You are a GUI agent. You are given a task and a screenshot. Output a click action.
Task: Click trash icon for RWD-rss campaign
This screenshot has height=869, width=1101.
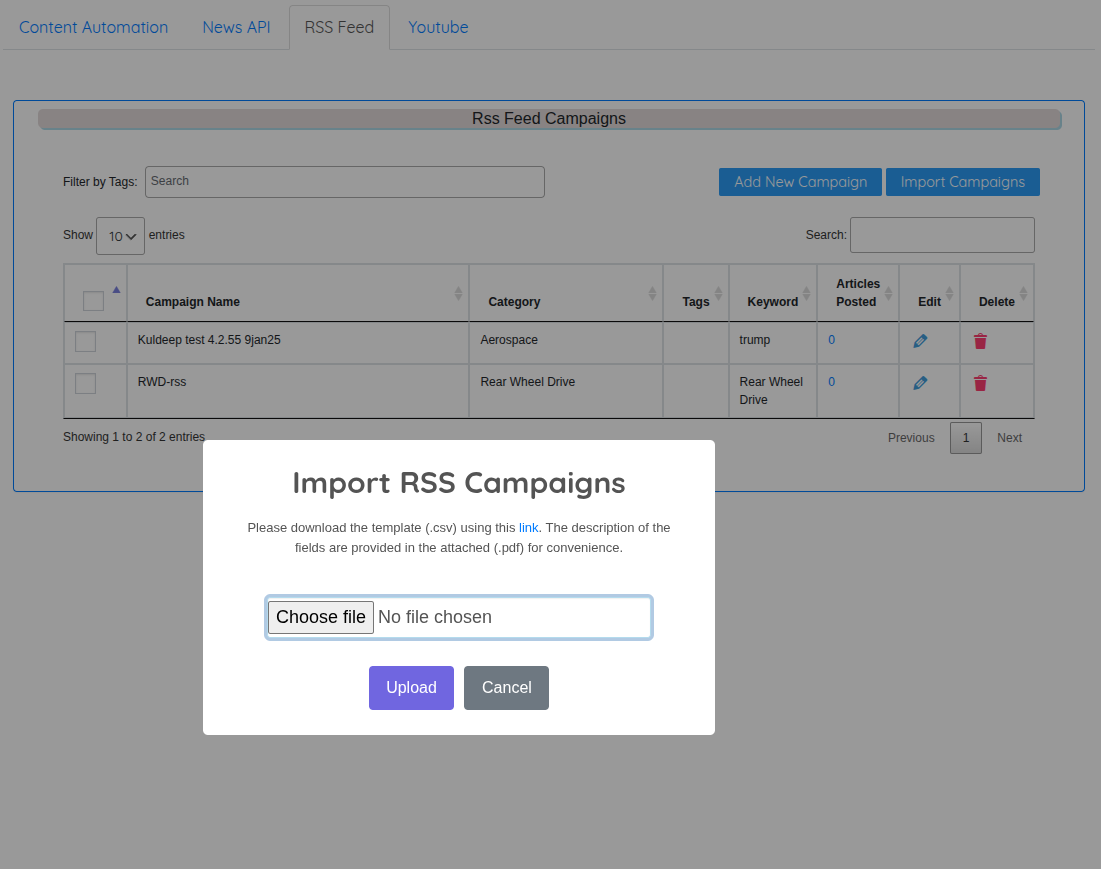pyautogui.click(x=980, y=383)
